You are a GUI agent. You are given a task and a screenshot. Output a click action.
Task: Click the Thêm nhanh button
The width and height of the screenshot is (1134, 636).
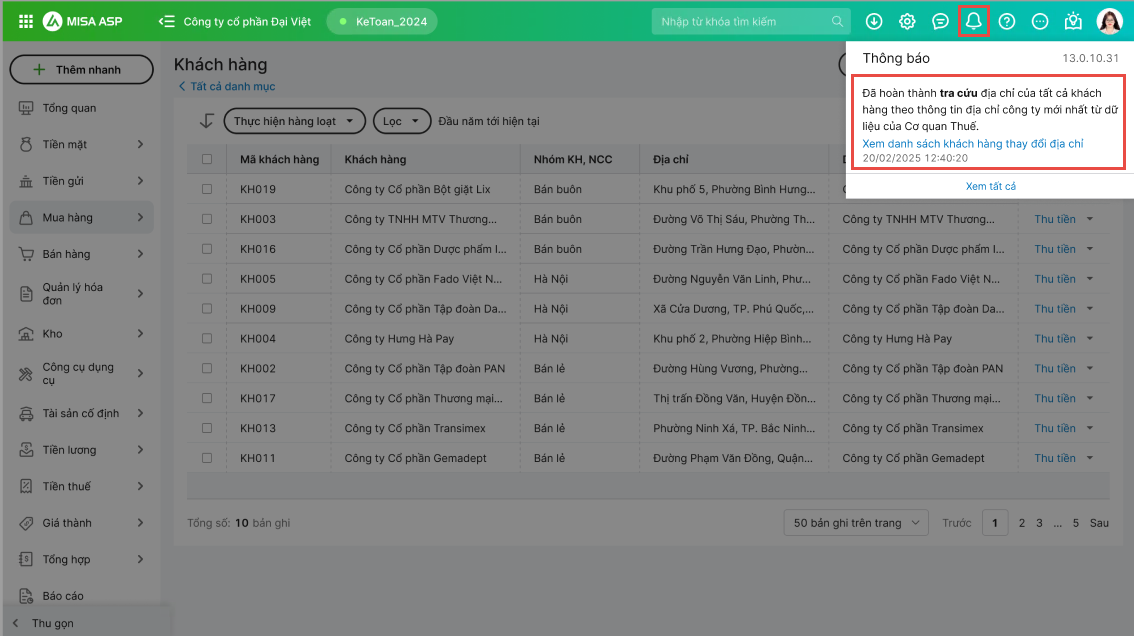pyautogui.click(x=81, y=69)
